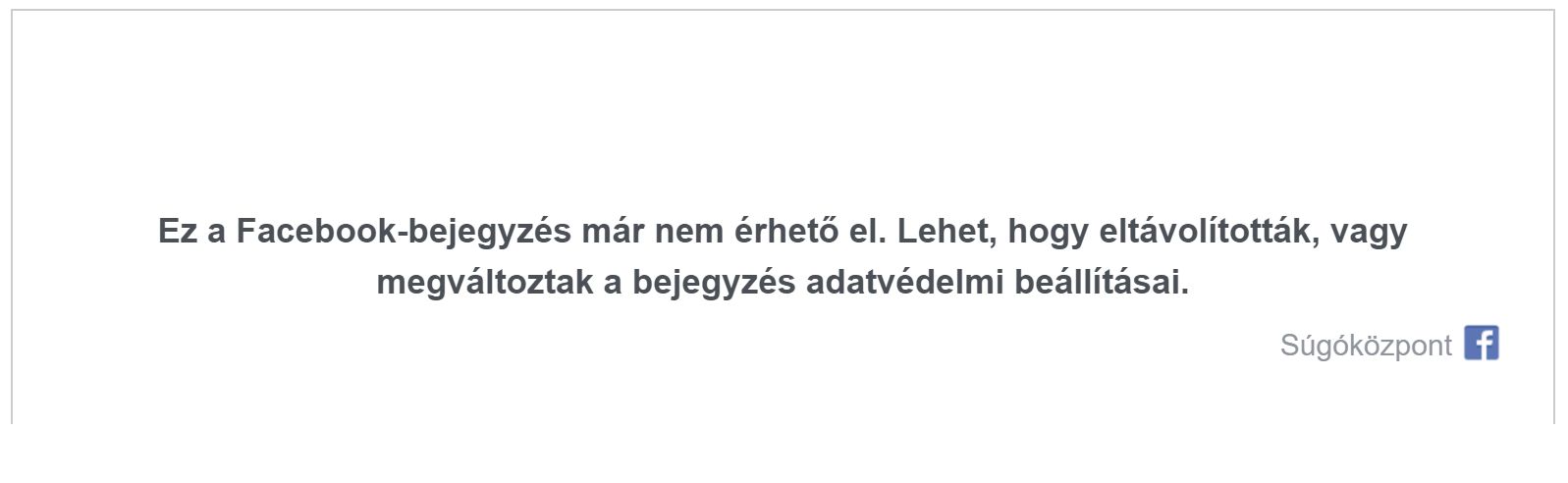Select the 'Ez a Facebook-bejegyzés' message line

(783, 233)
